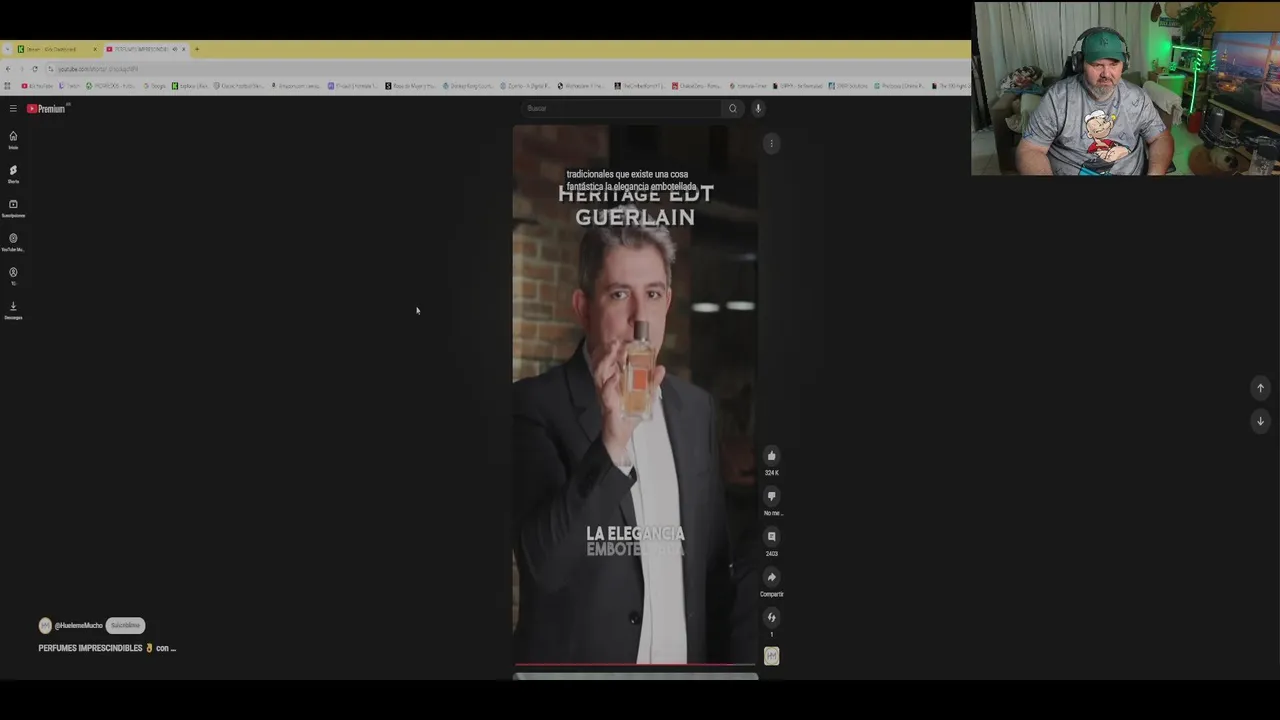Go to next Short with down arrow

pyautogui.click(x=1260, y=421)
